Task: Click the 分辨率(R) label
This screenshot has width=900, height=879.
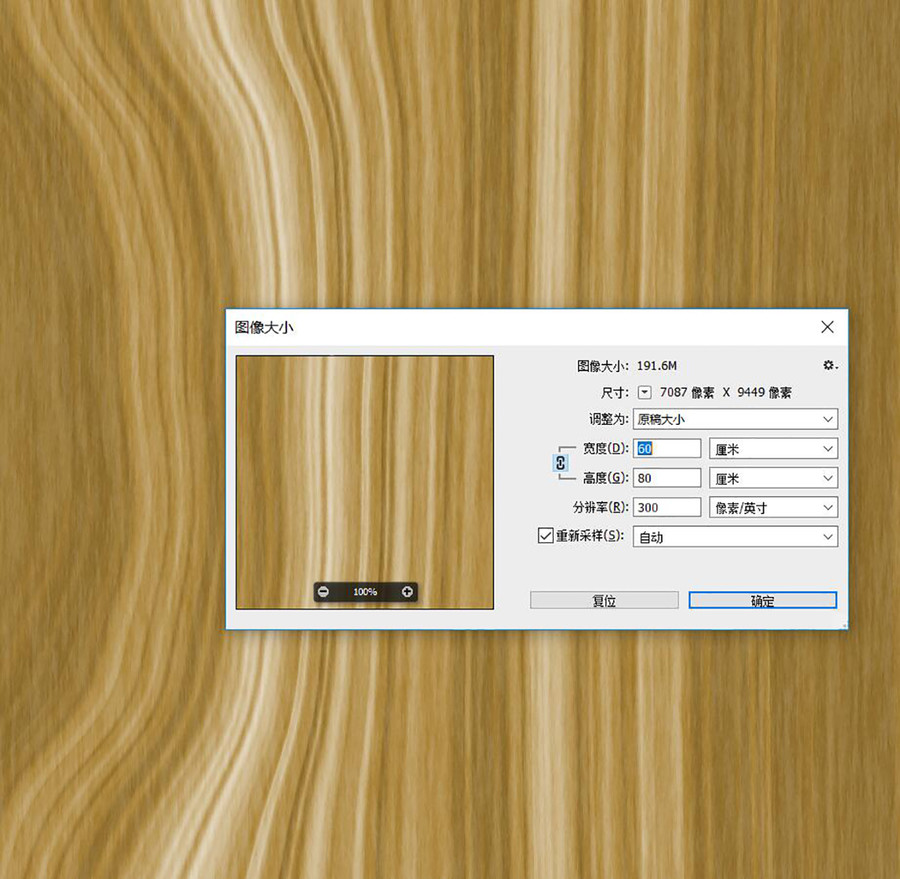Action: click(600, 508)
